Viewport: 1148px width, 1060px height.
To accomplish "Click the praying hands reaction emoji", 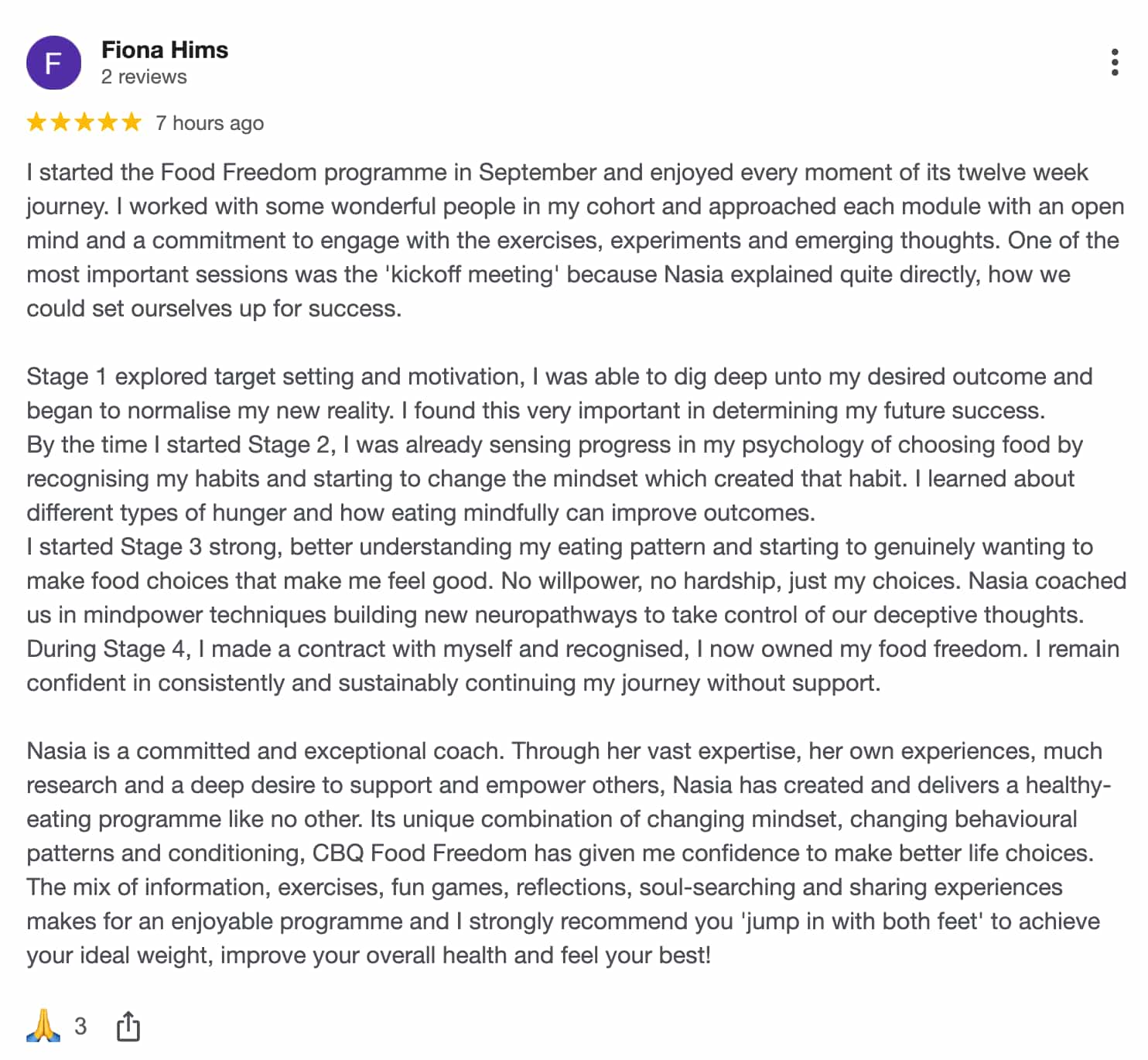I will 43,1026.
